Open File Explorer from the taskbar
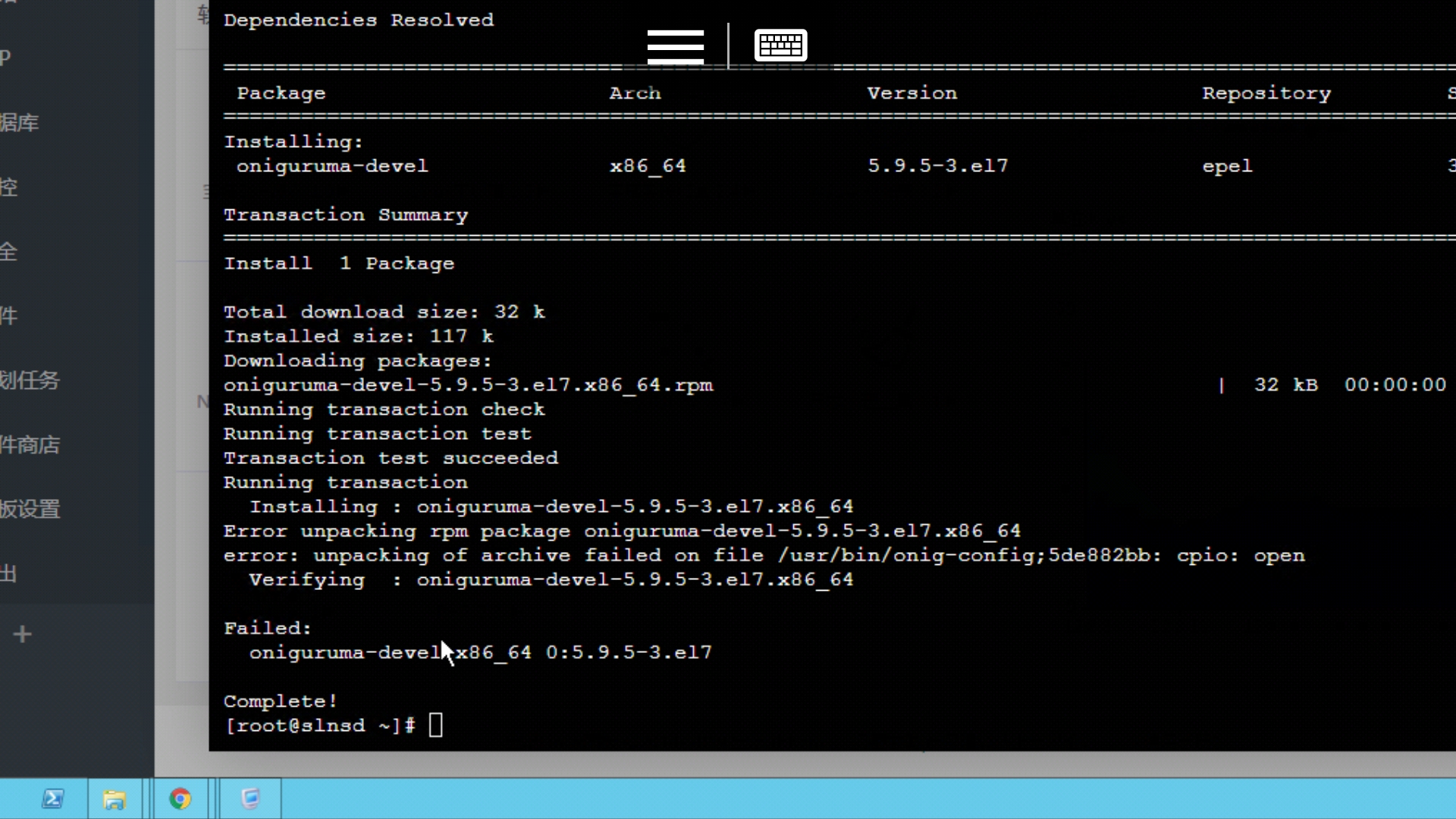 pos(115,799)
